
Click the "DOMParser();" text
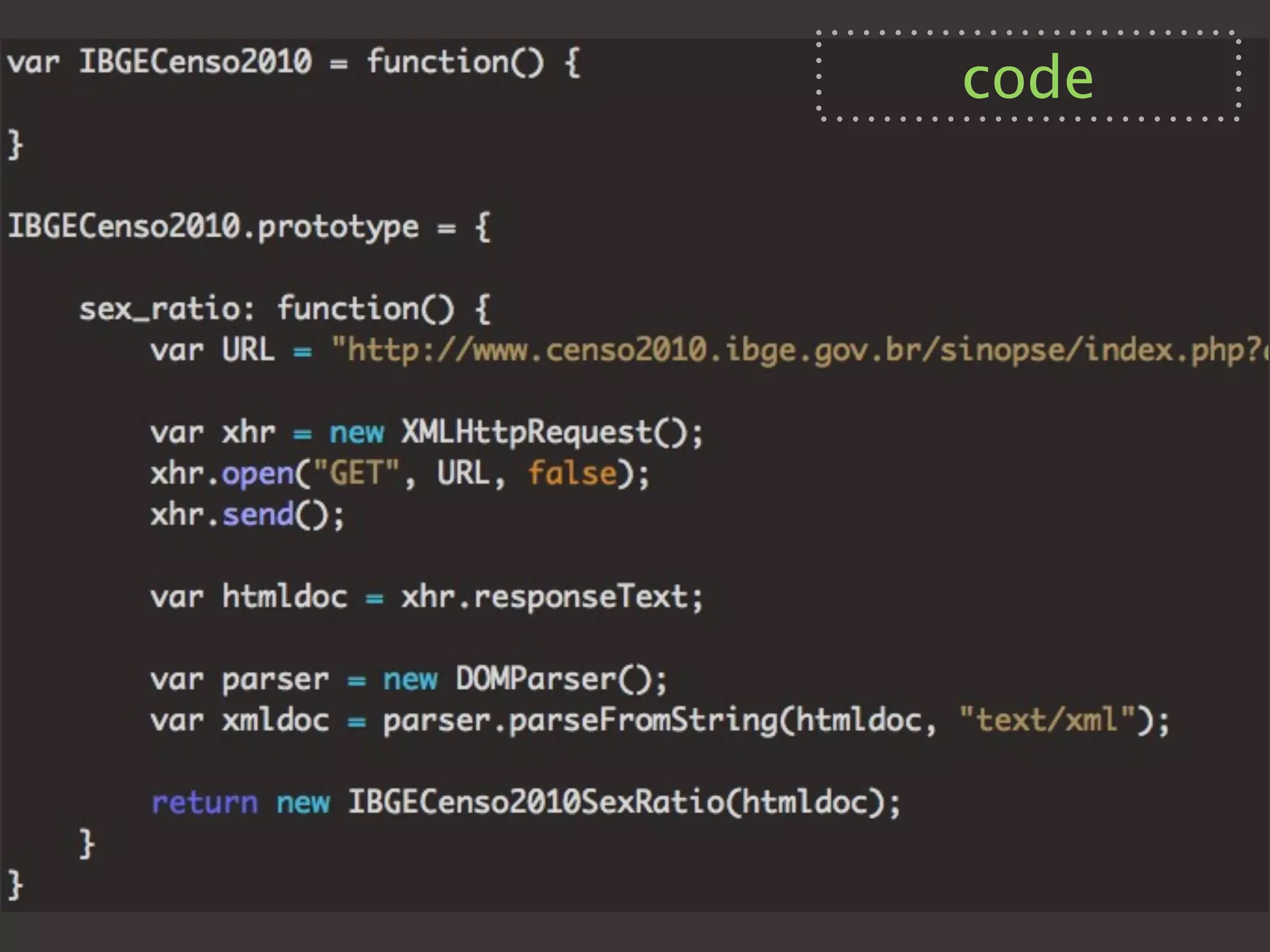pos(561,679)
